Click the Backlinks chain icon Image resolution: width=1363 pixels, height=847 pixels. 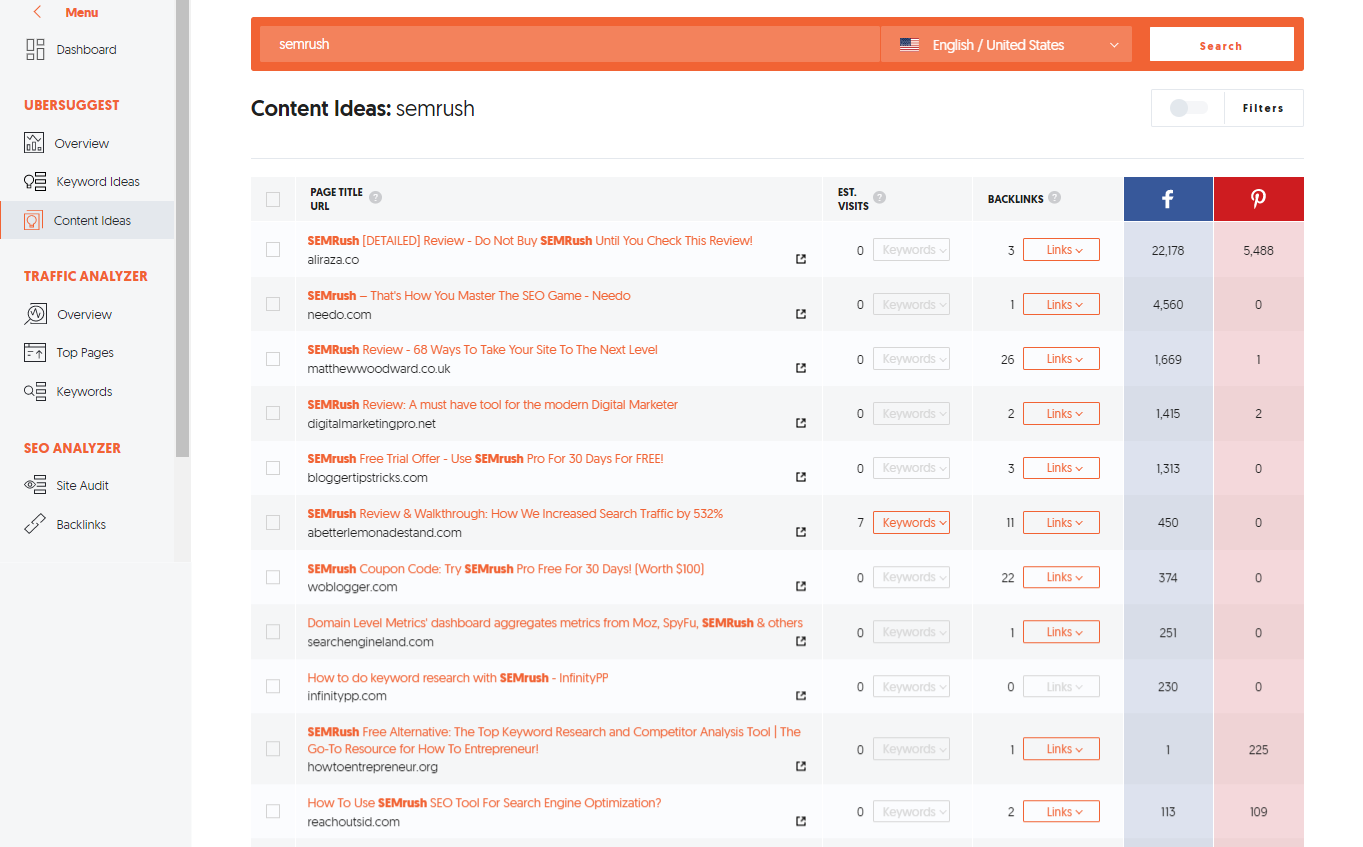pyautogui.click(x=35, y=524)
